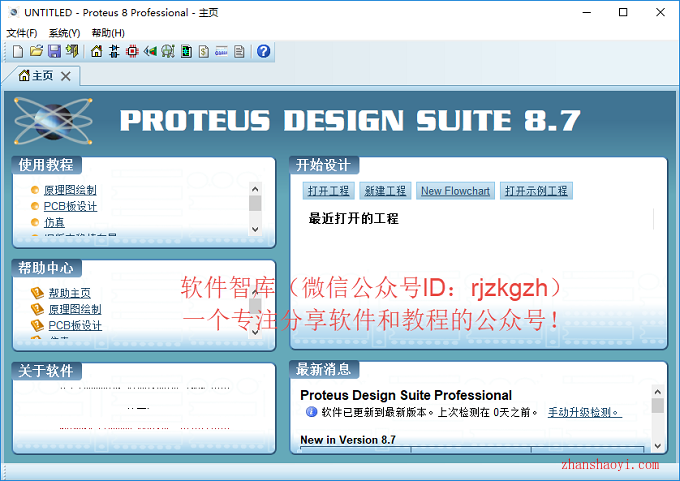This screenshot has height=481, width=680.
Task: Click 帮助中心 panel scrollbar down arrow
Action: pos(255,332)
